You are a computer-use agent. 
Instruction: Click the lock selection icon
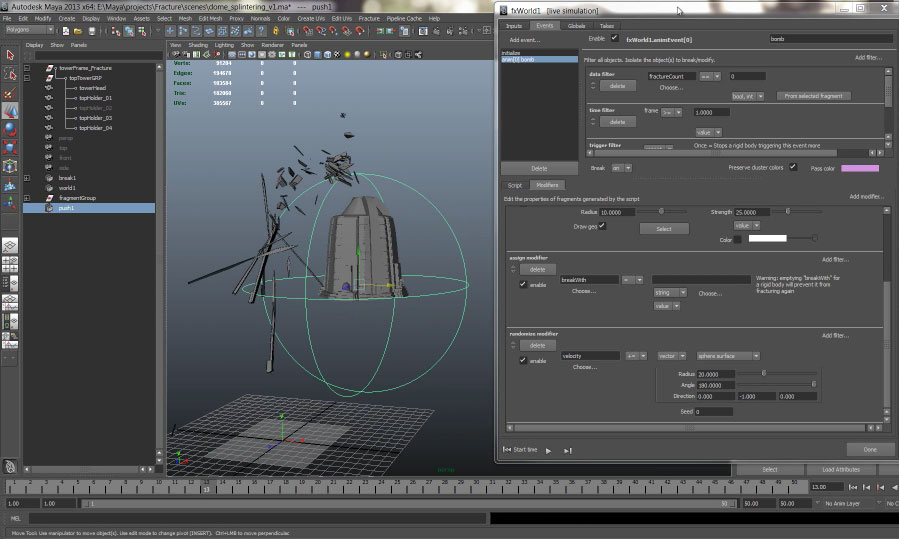pos(276,31)
